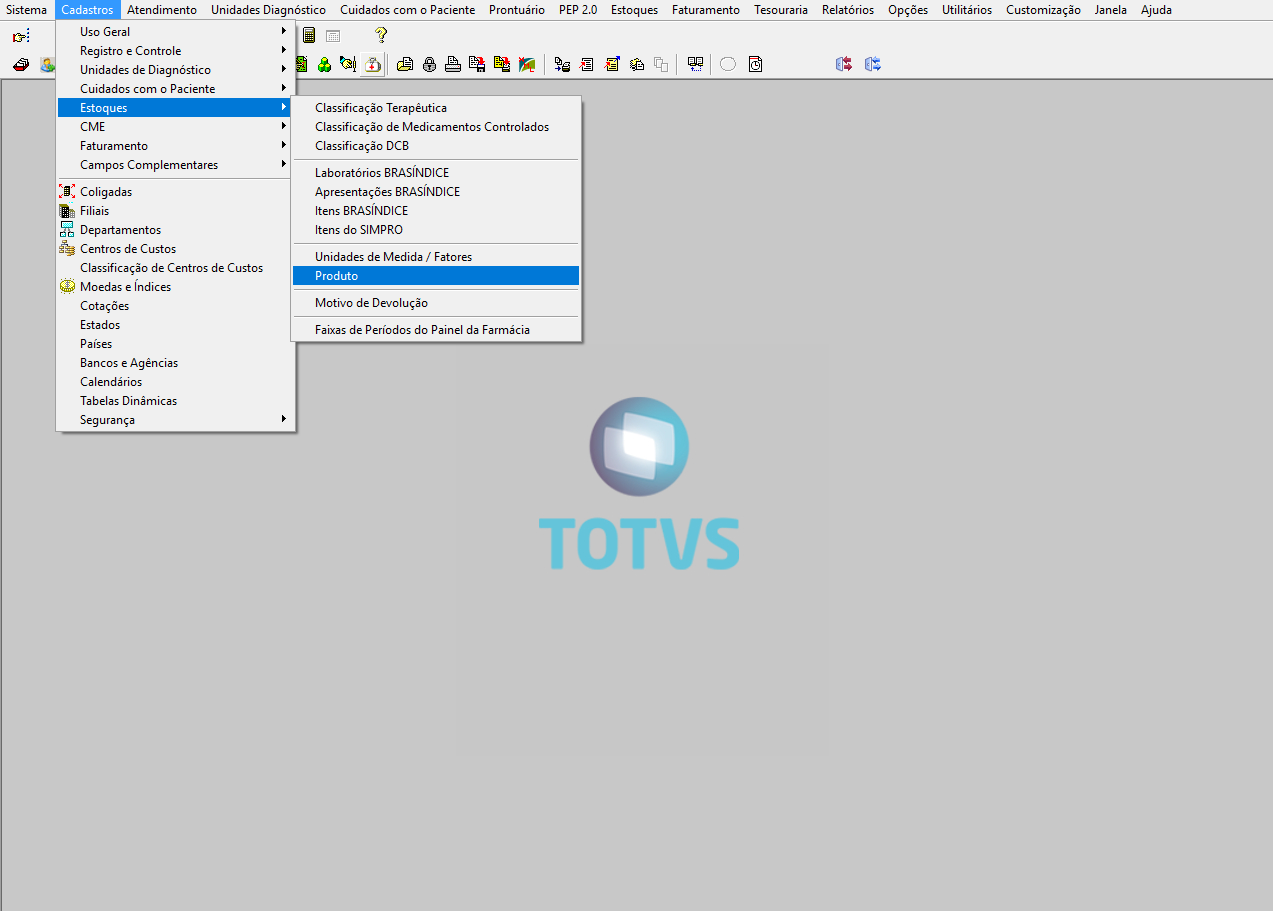Click the XML export toolbar icon

(526, 65)
